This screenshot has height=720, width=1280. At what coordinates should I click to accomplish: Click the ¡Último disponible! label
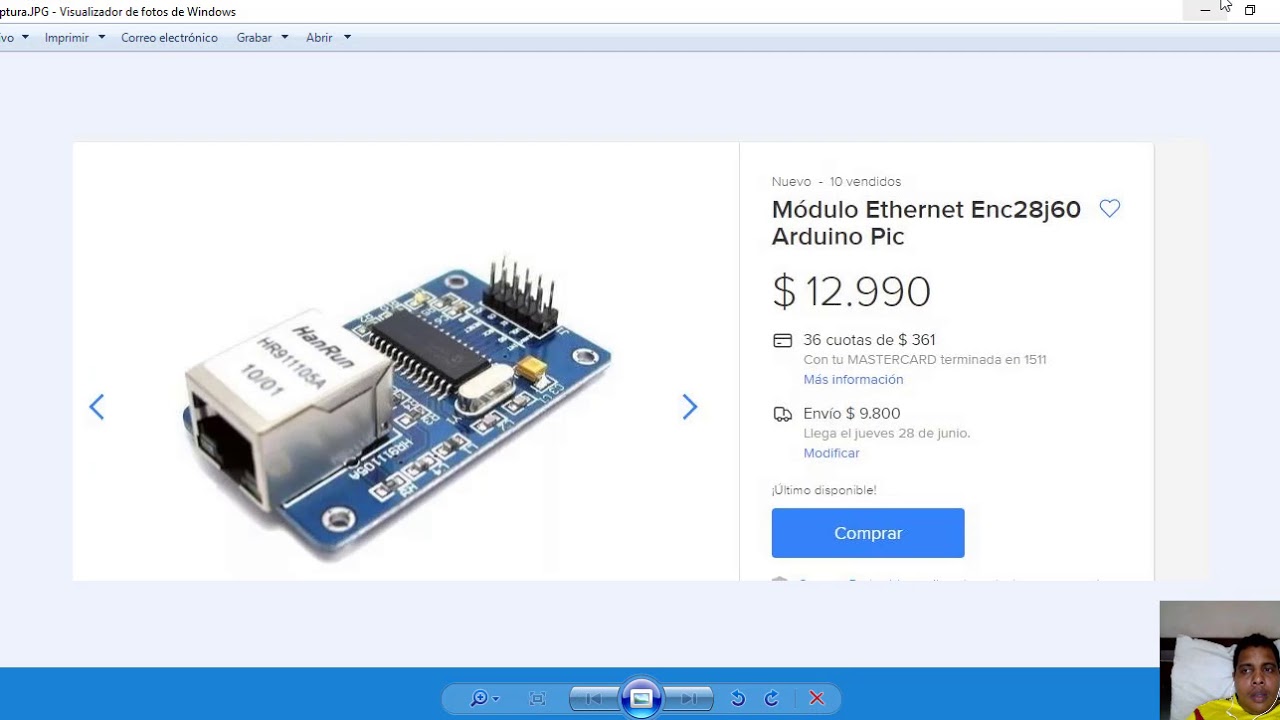point(824,490)
